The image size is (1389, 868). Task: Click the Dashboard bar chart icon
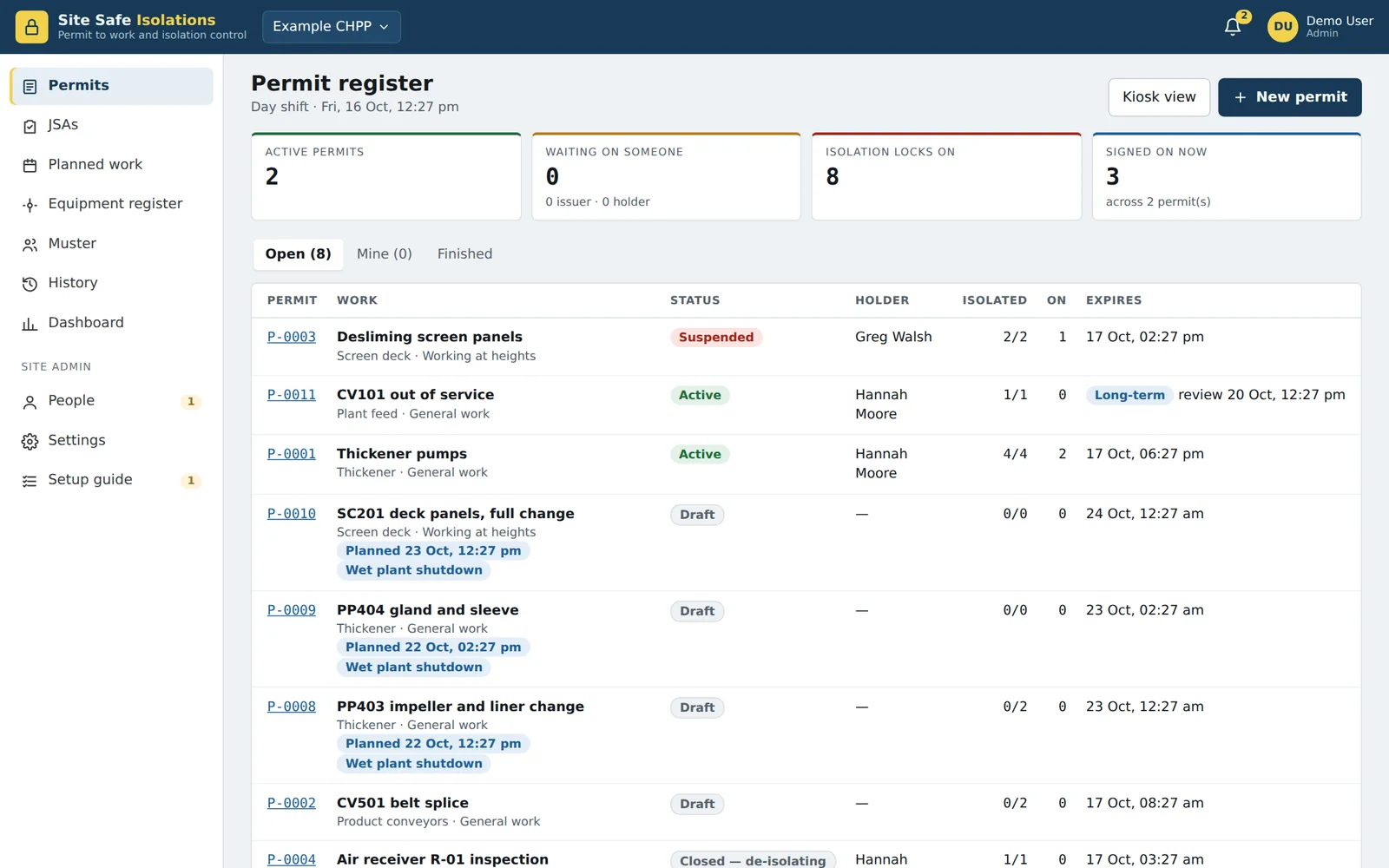click(30, 324)
